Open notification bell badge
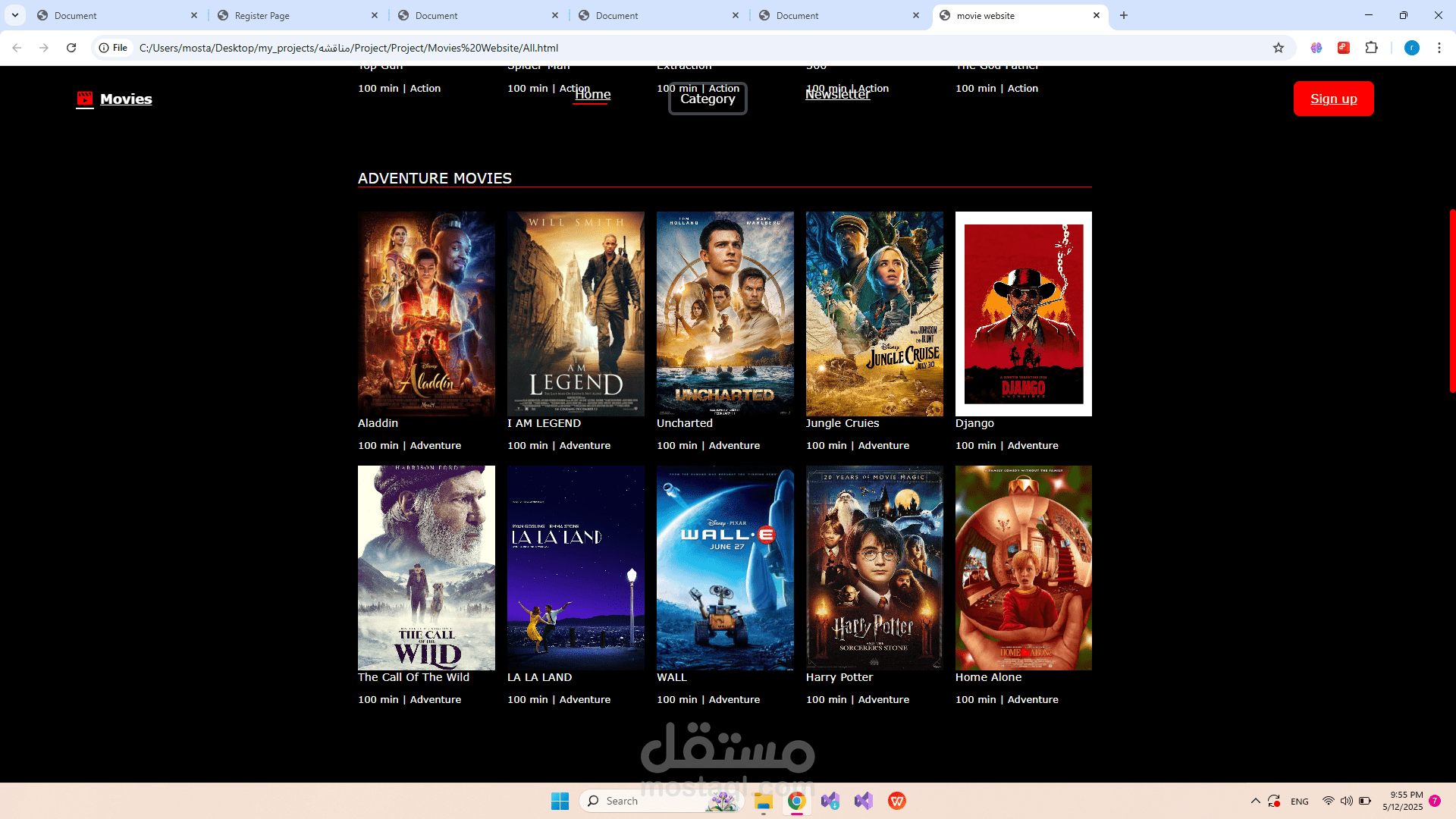The width and height of the screenshot is (1456, 819). 1435,801
